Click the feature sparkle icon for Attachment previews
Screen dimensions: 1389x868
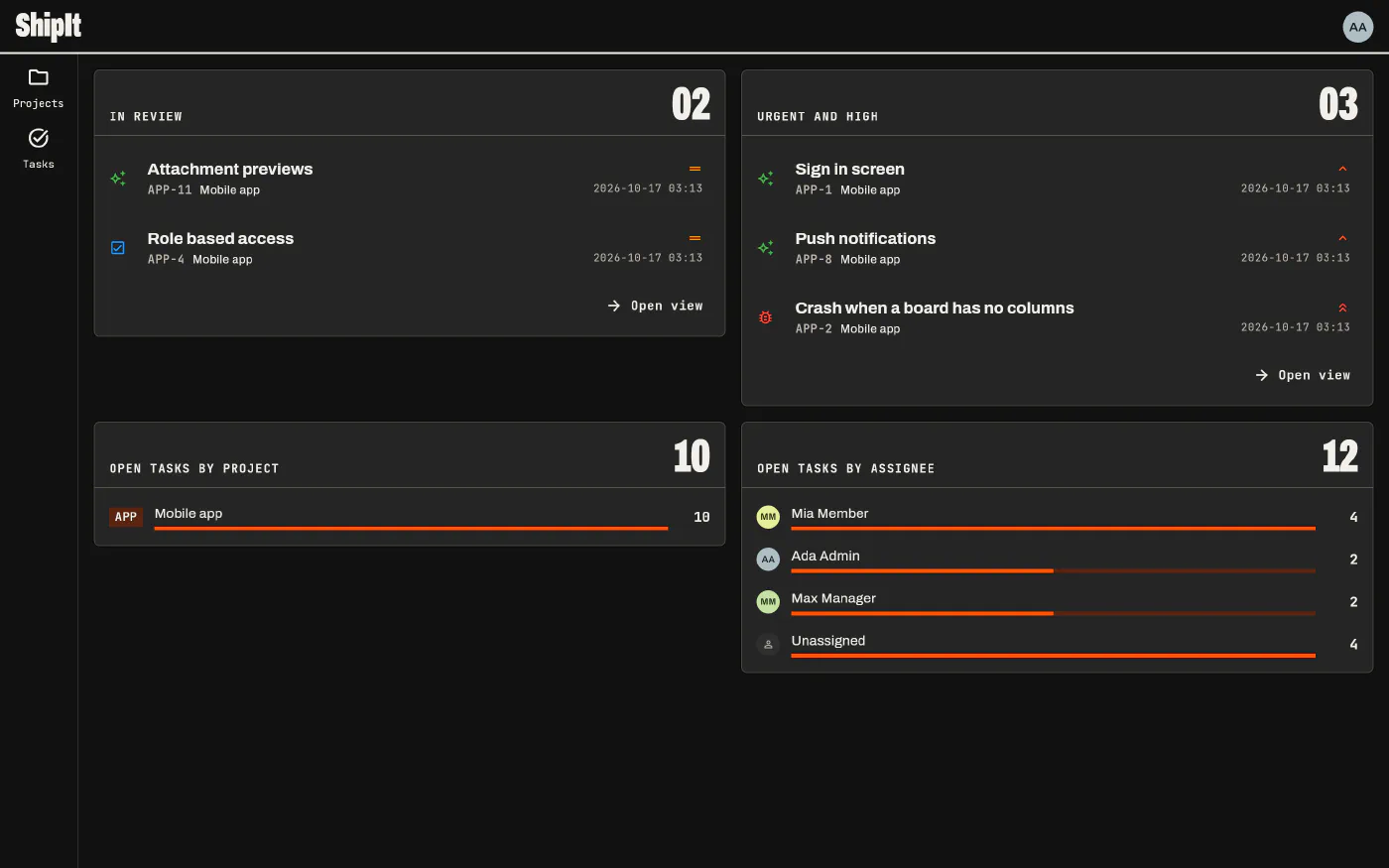[x=118, y=179]
